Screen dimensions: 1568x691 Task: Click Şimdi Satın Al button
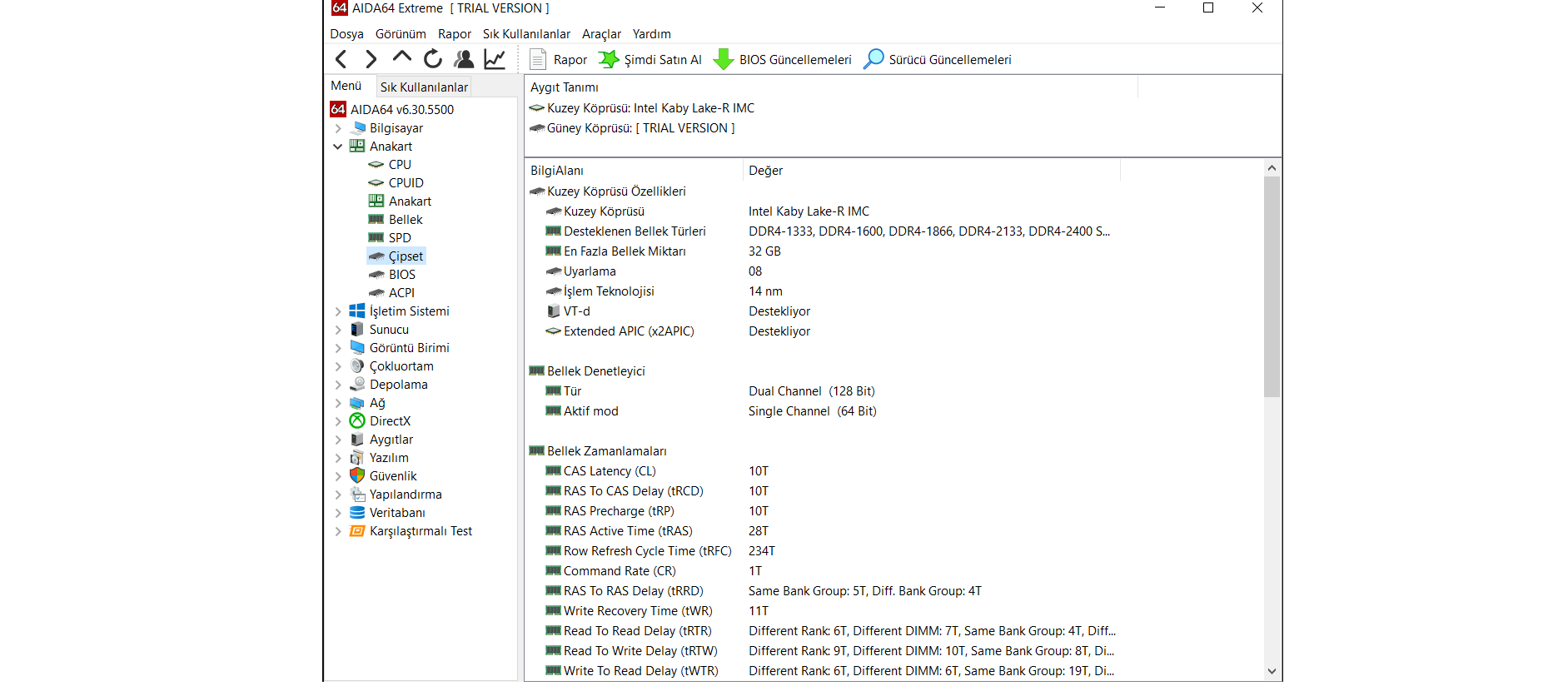(651, 60)
